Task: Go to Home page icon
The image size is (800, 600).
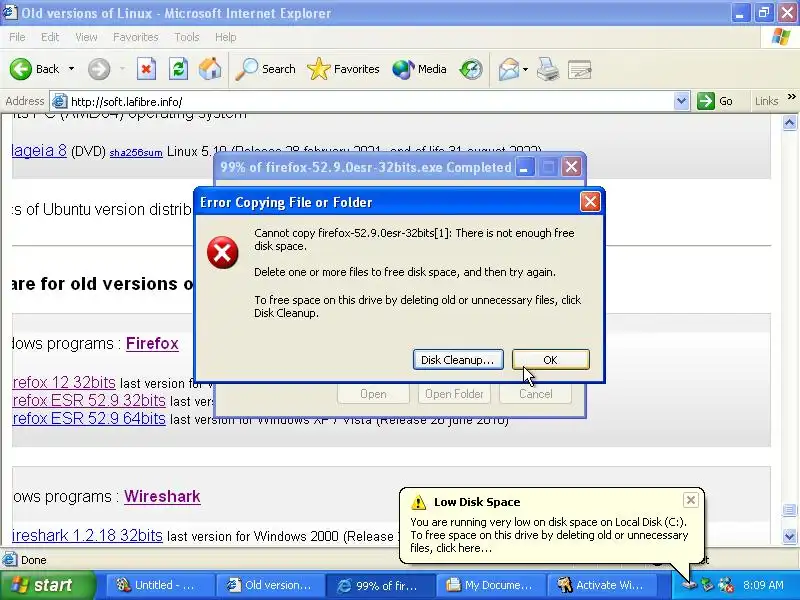Action: 210,69
